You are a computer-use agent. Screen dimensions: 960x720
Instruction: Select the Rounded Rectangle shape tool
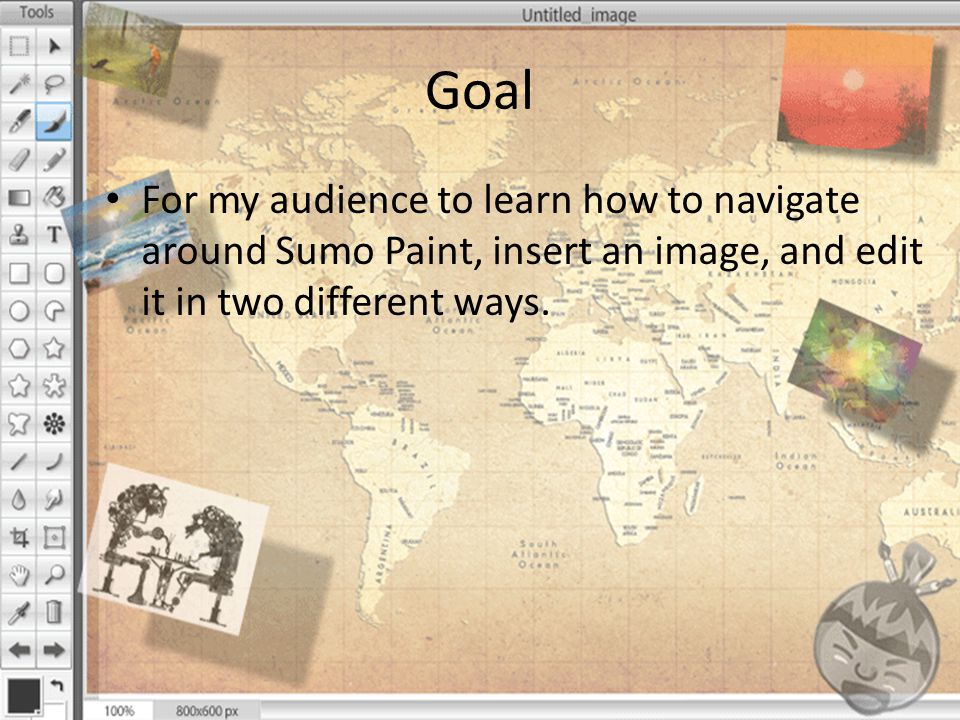[54, 272]
